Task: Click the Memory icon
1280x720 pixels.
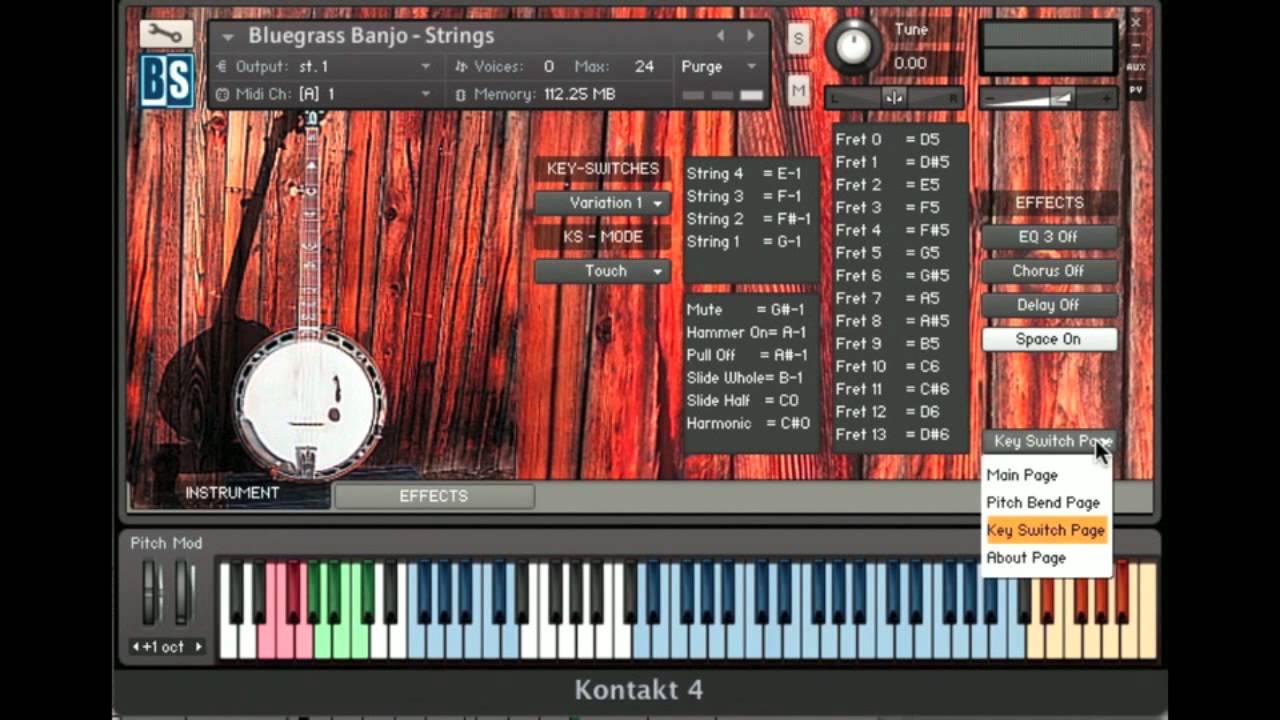Action: tap(460, 94)
